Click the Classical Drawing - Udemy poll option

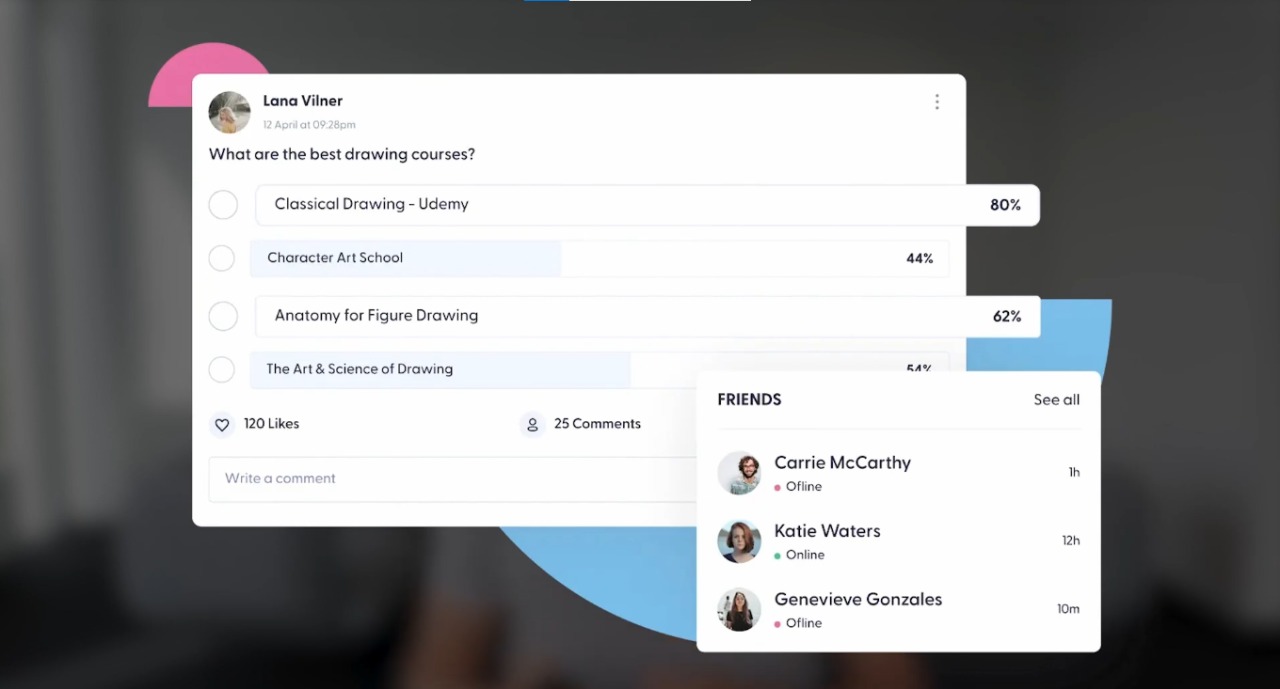(x=646, y=205)
